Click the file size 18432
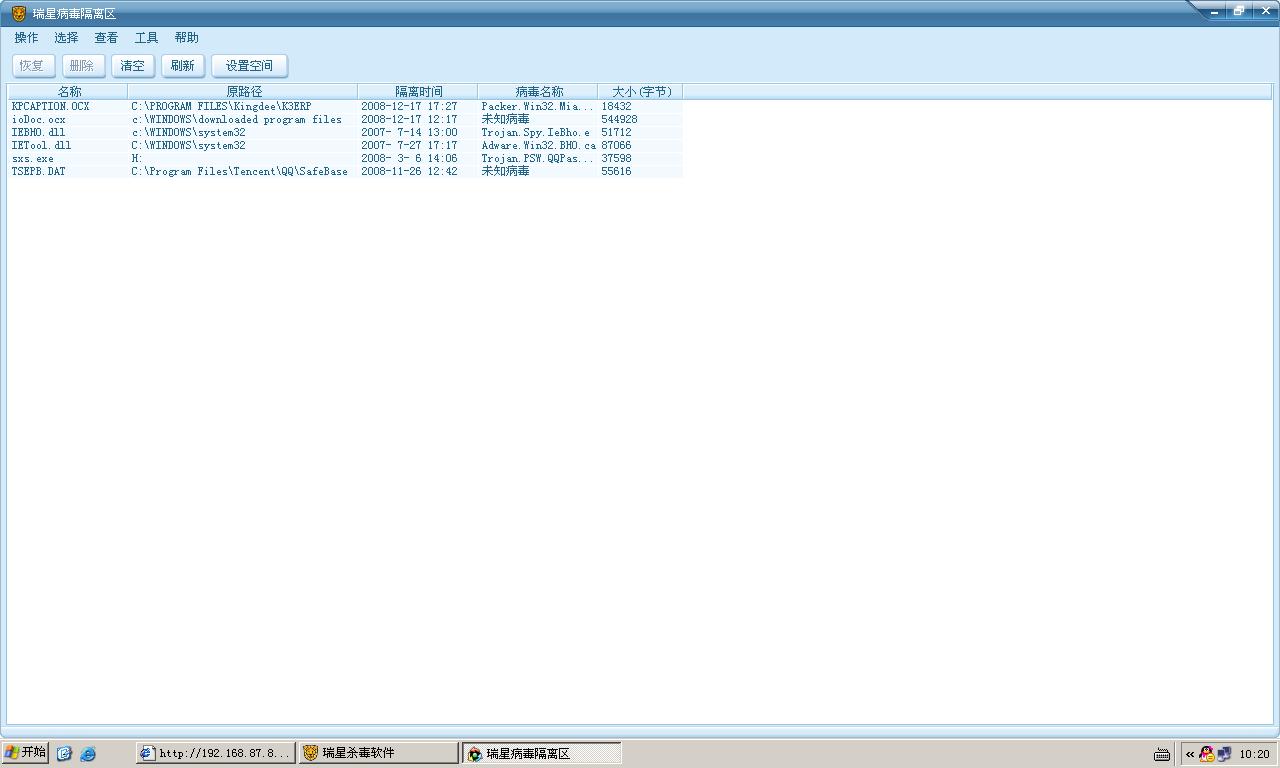The width and height of the screenshot is (1280, 768). click(x=616, y=106)
